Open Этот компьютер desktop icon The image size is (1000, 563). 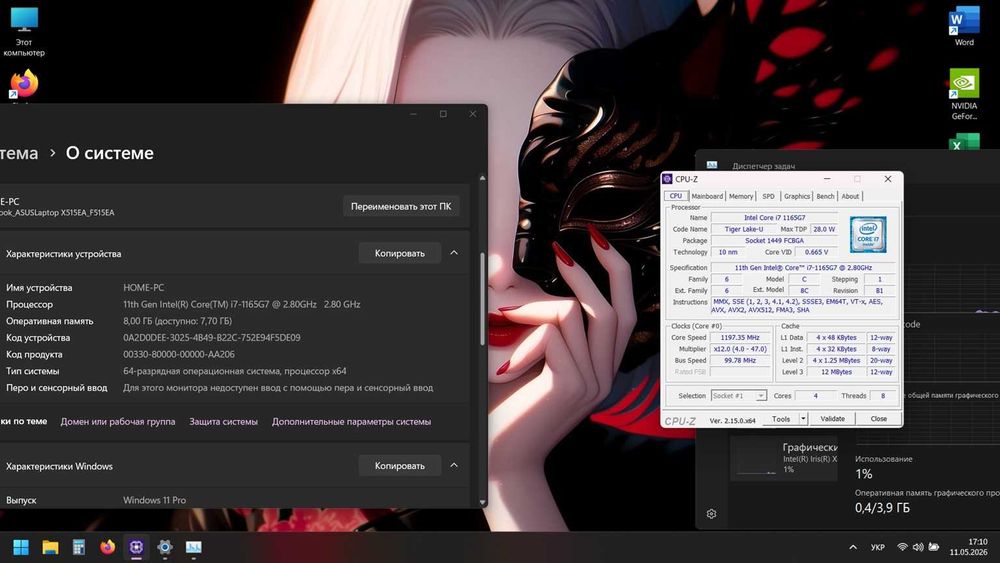tap(24, 32)
